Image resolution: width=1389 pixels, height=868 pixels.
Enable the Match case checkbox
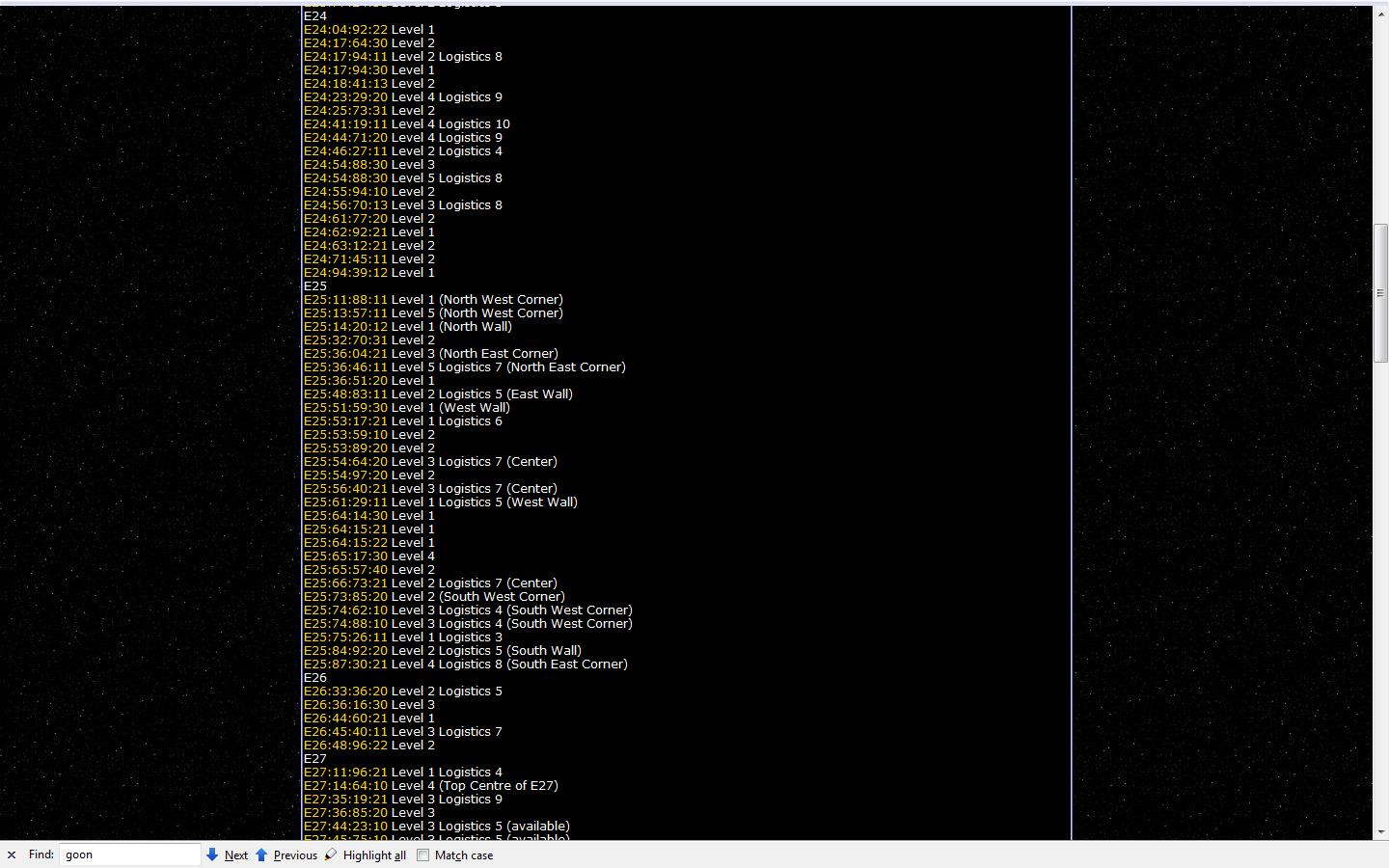[422, 854]
